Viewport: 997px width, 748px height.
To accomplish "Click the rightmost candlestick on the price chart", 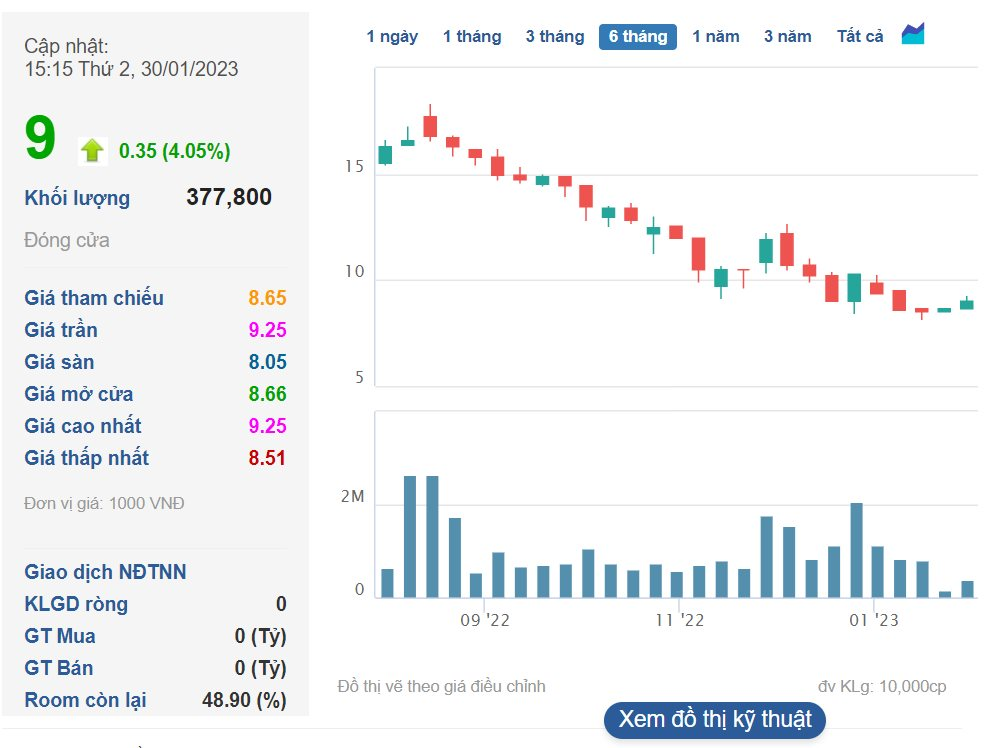I will click(967, 304).
